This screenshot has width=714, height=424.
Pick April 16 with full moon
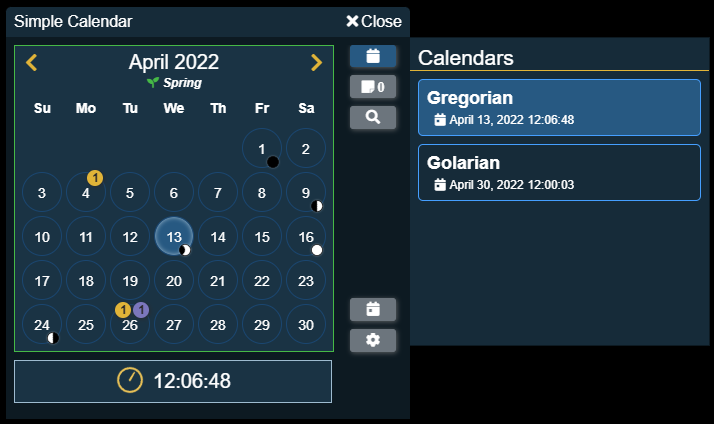[x=305, y=237]
